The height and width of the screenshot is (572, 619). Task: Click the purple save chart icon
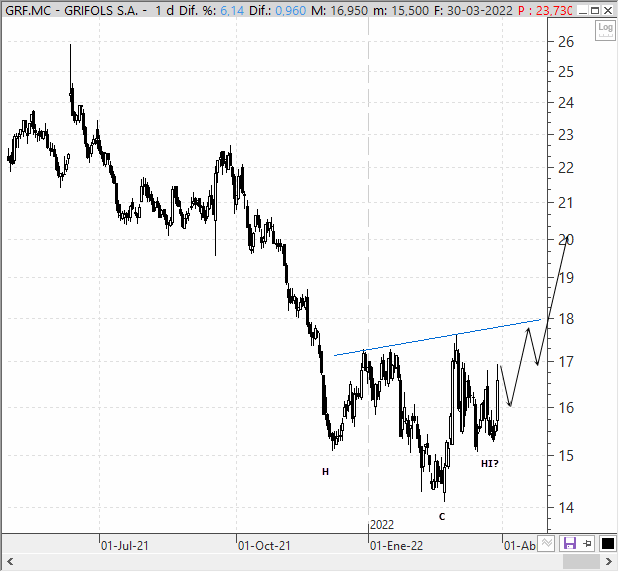click(x=570, y=544)
